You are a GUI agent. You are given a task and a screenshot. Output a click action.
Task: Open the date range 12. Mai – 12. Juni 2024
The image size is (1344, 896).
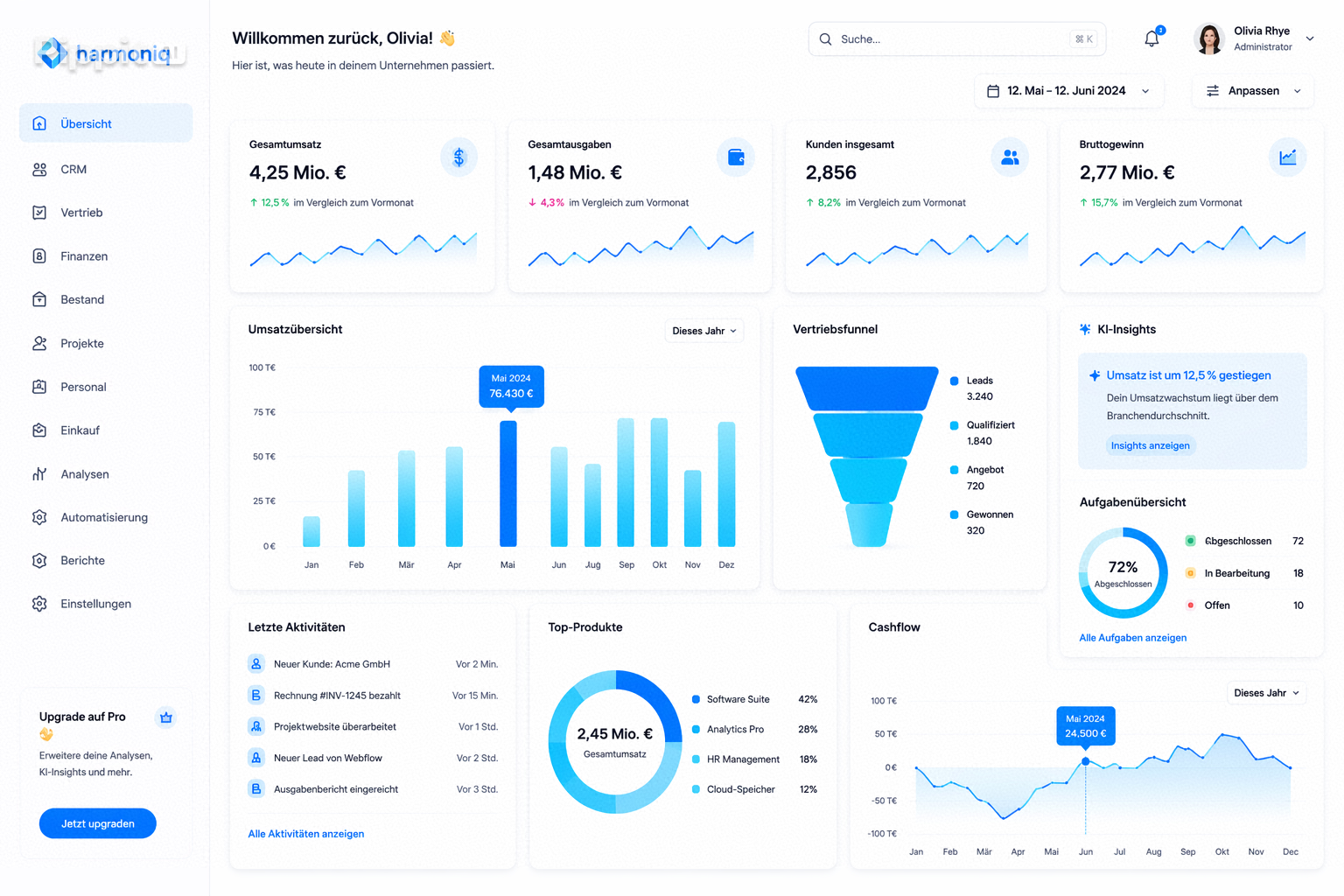click(x=1068, y=91)
